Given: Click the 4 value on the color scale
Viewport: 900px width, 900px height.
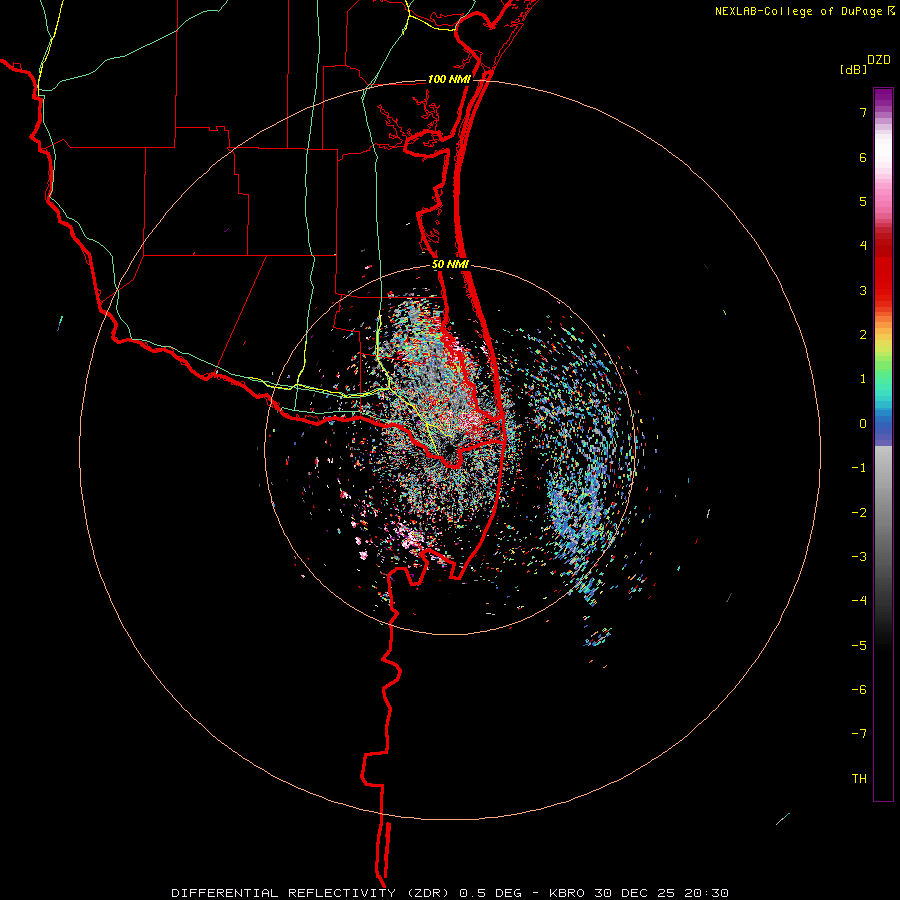Looking at the screenshot, I should [x=863, y=246].
